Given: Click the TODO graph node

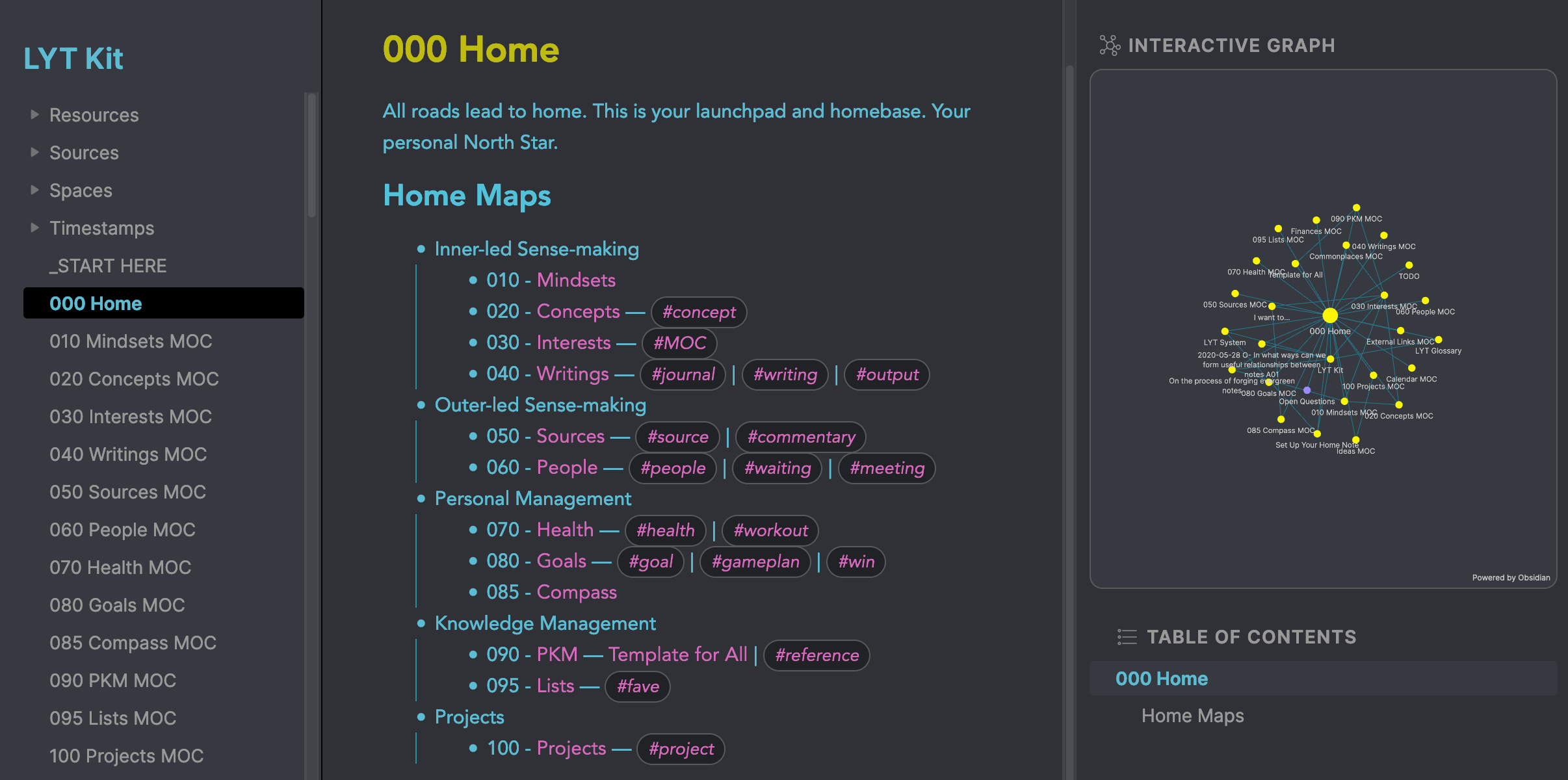Looking at the screenshot, I should (1409, 265).
